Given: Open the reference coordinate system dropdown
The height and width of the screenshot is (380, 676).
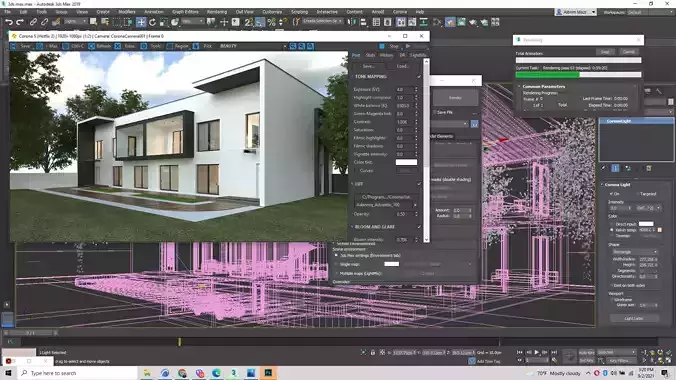Looking at the screenshot, I should [x=192, y=22].
